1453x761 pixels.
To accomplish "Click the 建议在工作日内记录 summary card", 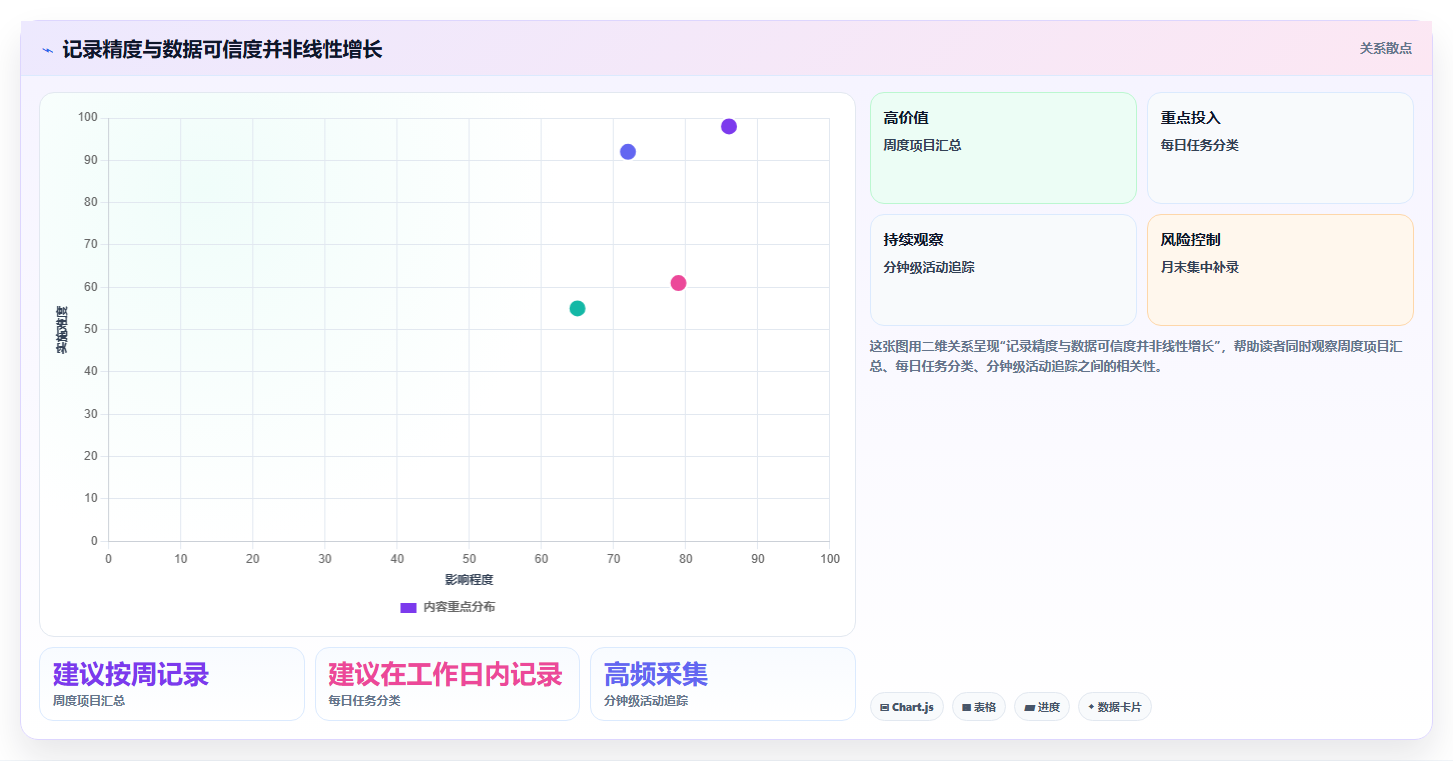I will pos(447,684).
